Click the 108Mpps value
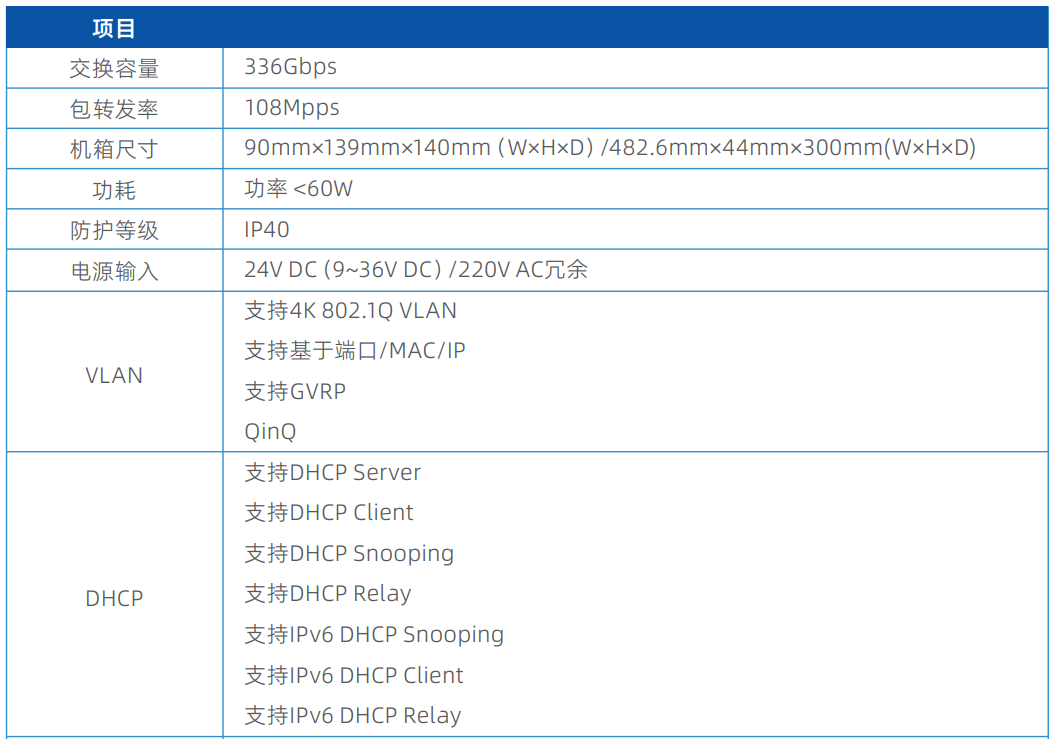This screenshot has height=739, width=1054. point(292,108)
